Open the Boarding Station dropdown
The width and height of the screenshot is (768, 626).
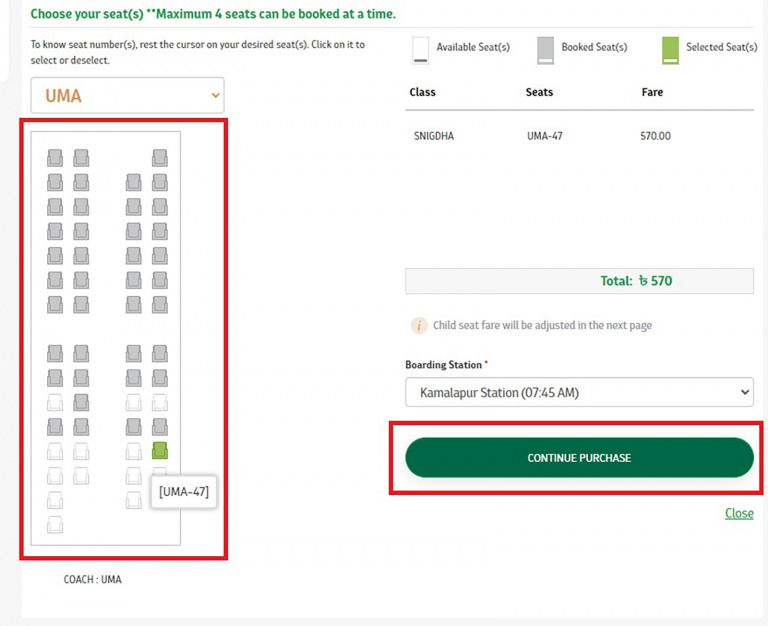pos(579,393)
